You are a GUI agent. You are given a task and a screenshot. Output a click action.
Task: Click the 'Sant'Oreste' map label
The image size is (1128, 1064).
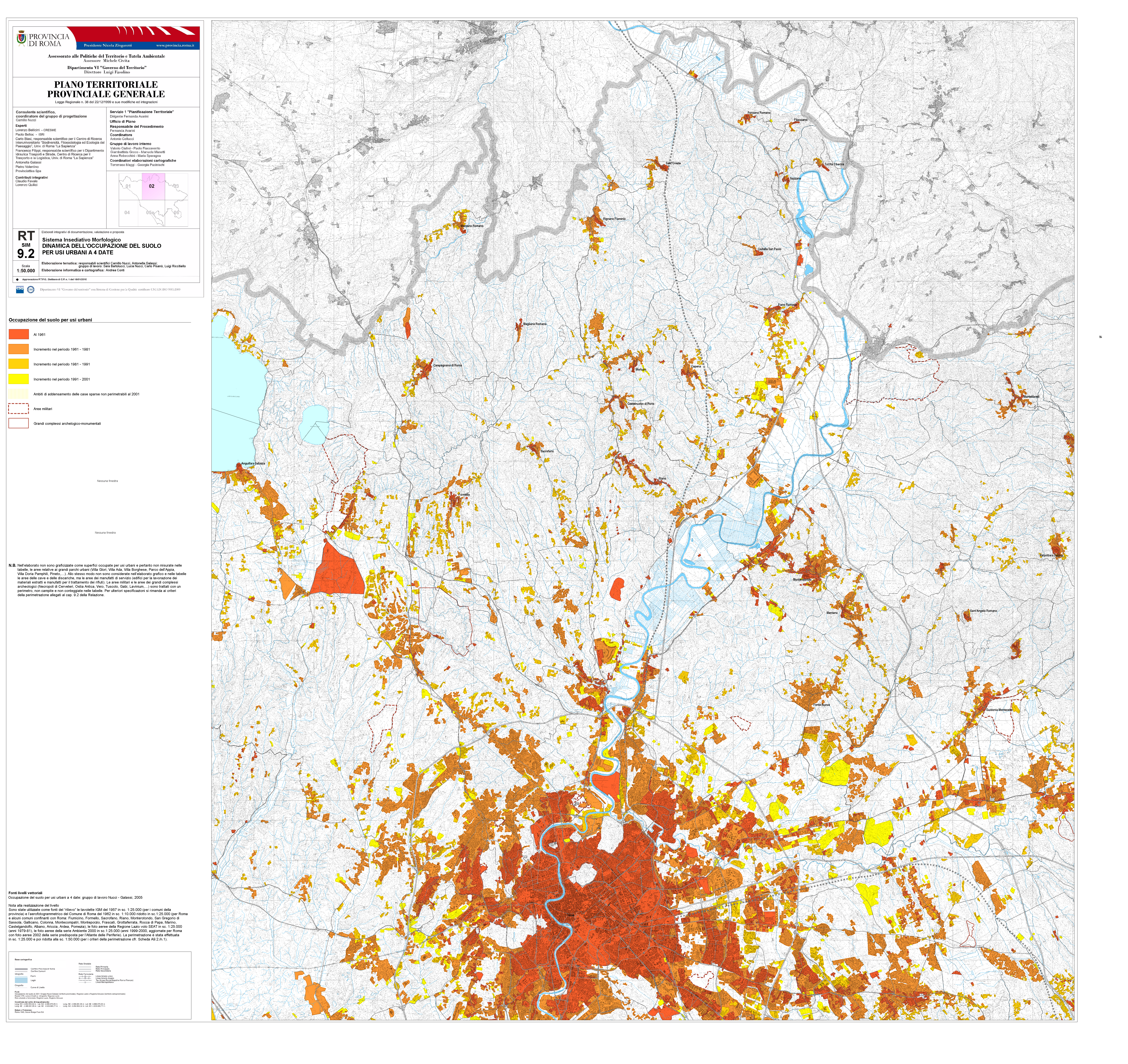673,163
